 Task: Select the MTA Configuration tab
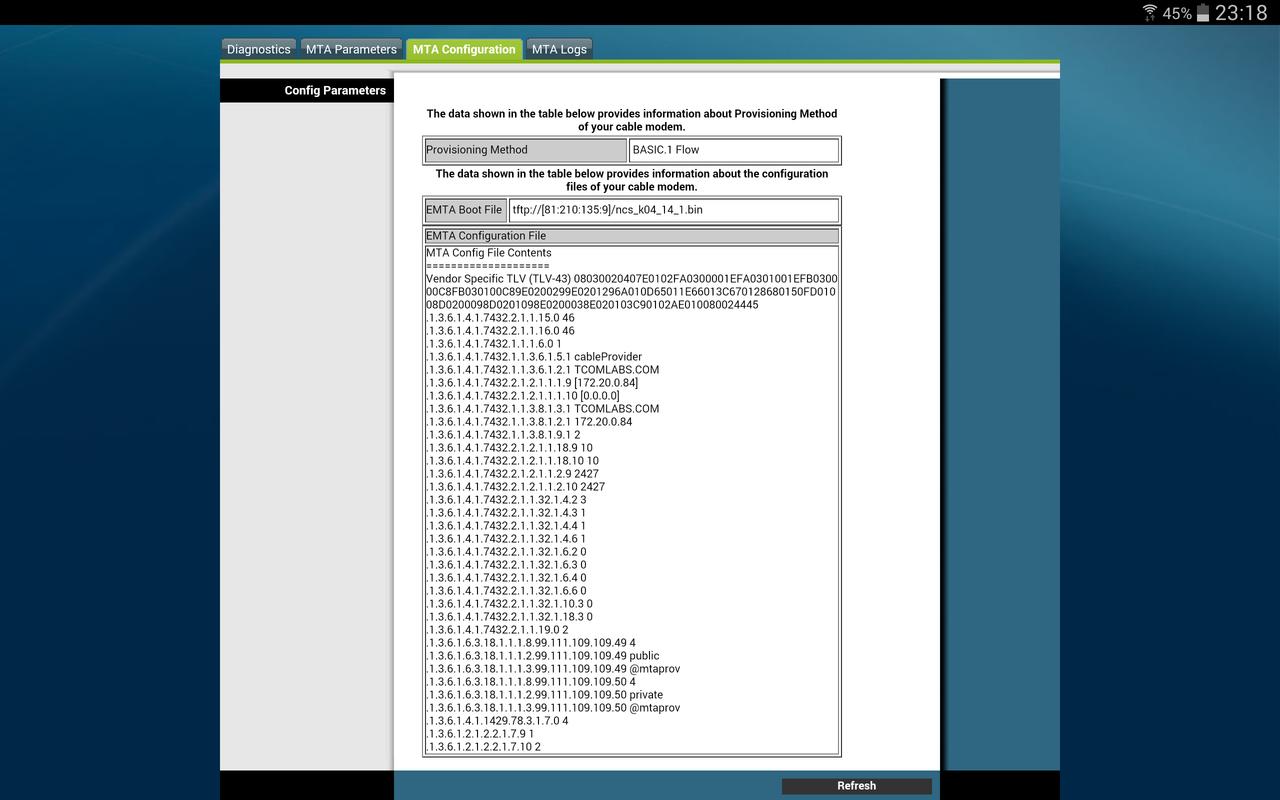[464, 49]
